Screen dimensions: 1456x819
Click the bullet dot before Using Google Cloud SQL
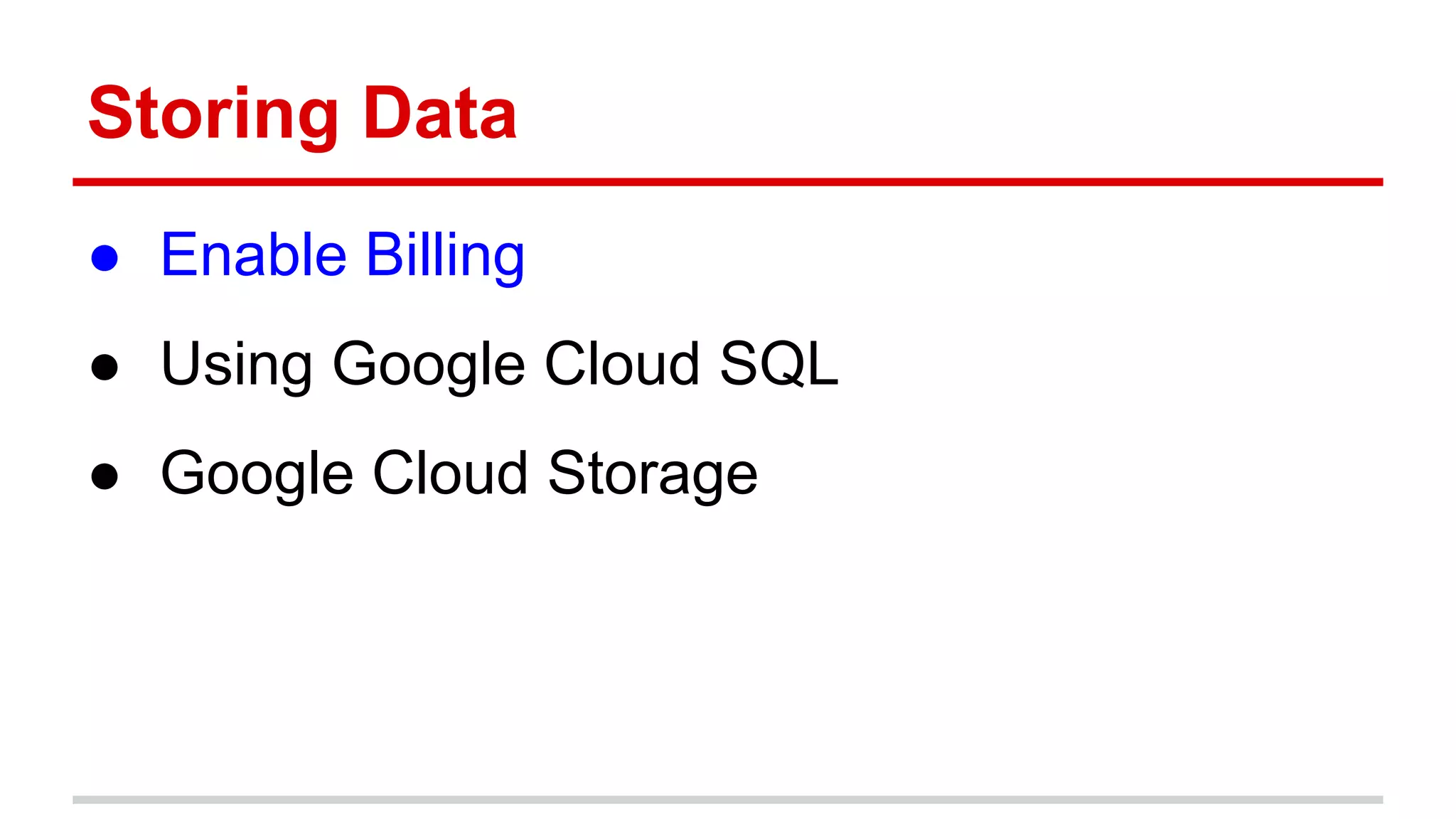click(105, 367)
